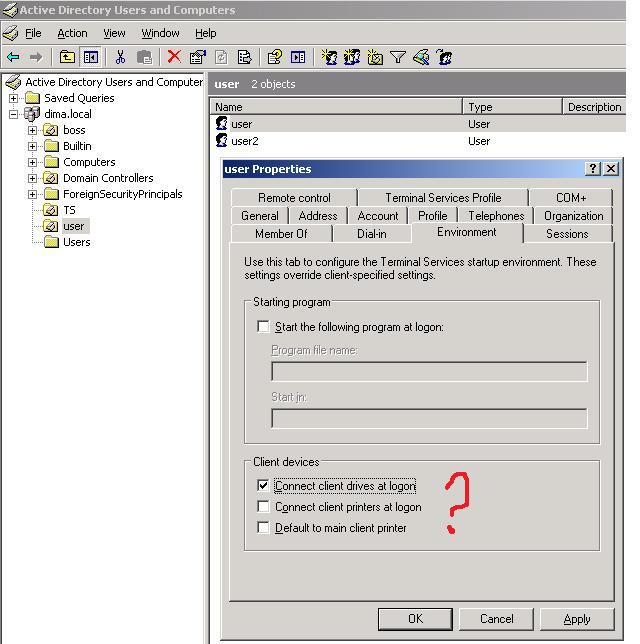Click the Show/Hide Action Pane icon
640x644 pixels.
click(298, 57)
